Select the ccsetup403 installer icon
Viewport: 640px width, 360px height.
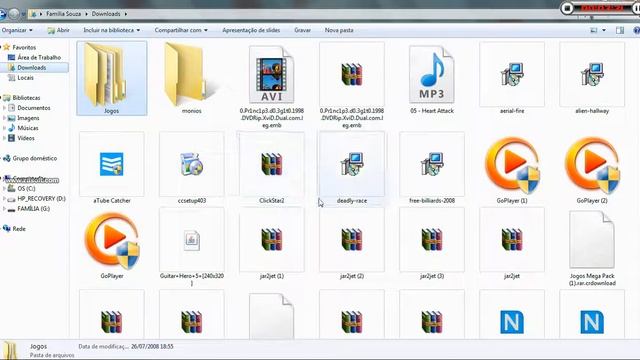(x=191, y=164)
